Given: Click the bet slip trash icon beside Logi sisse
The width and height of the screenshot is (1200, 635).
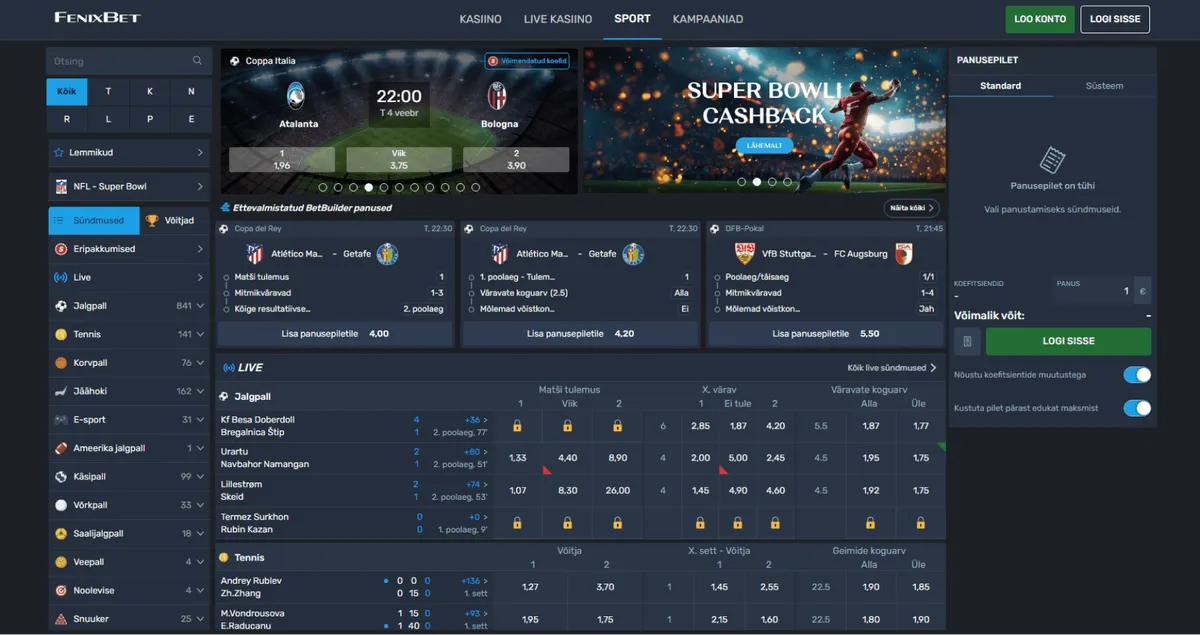Looking at the screenshot, I should point(966,341).
